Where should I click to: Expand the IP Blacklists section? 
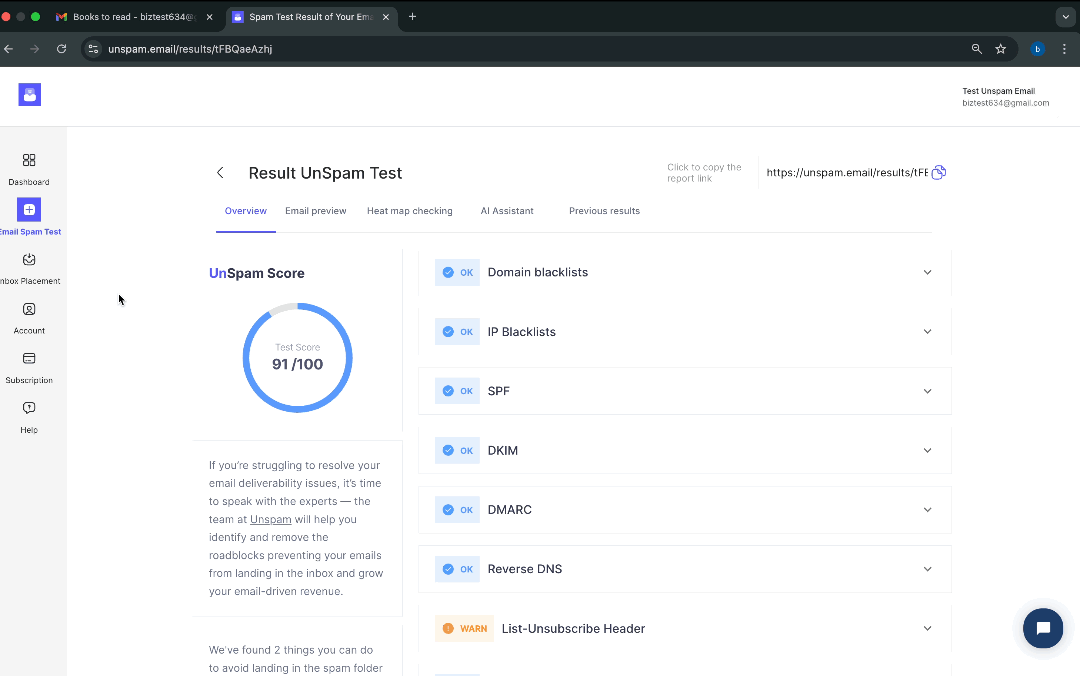point(927,331)
